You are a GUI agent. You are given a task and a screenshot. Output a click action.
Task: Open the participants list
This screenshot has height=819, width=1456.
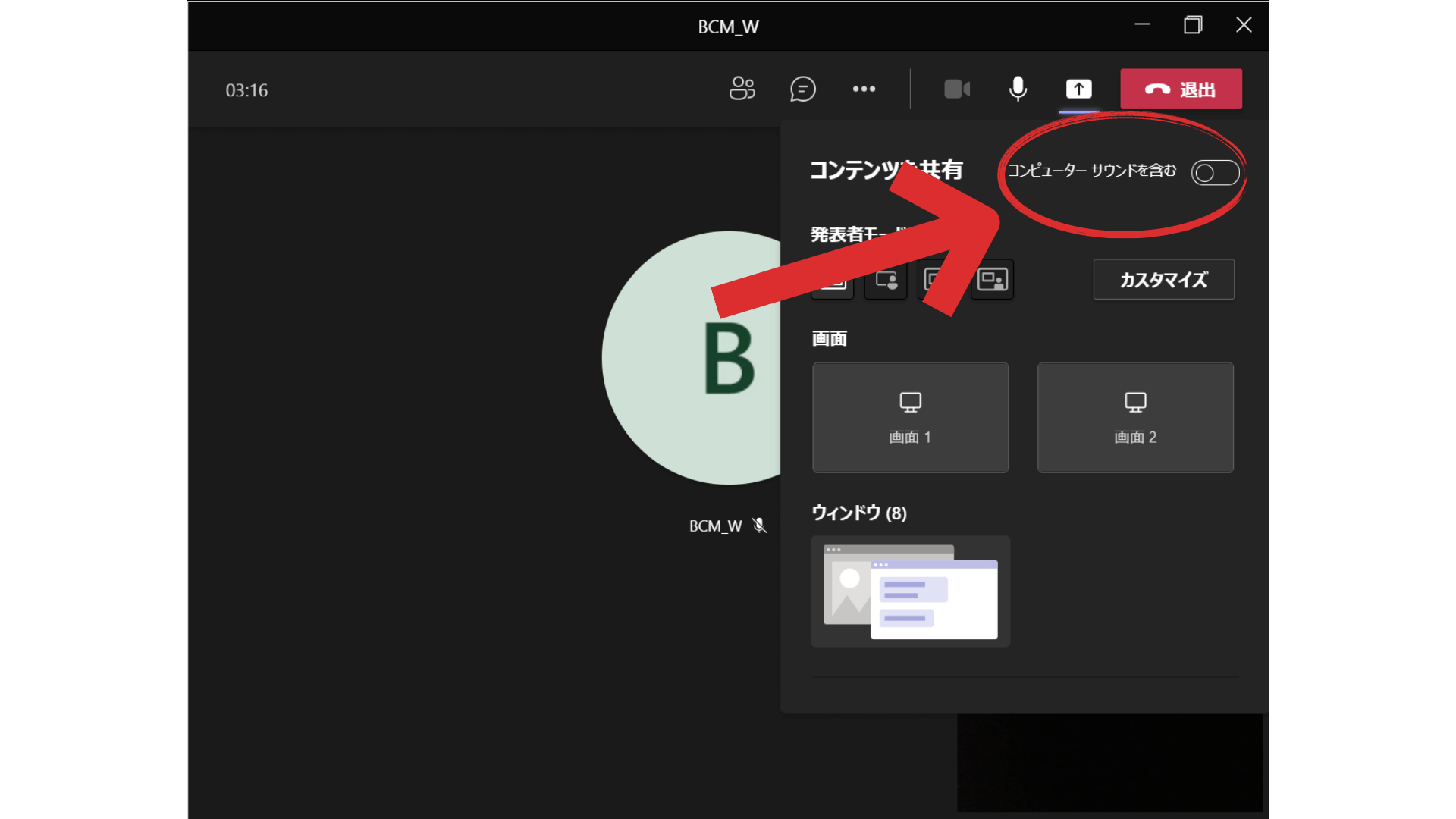point(742,89)
